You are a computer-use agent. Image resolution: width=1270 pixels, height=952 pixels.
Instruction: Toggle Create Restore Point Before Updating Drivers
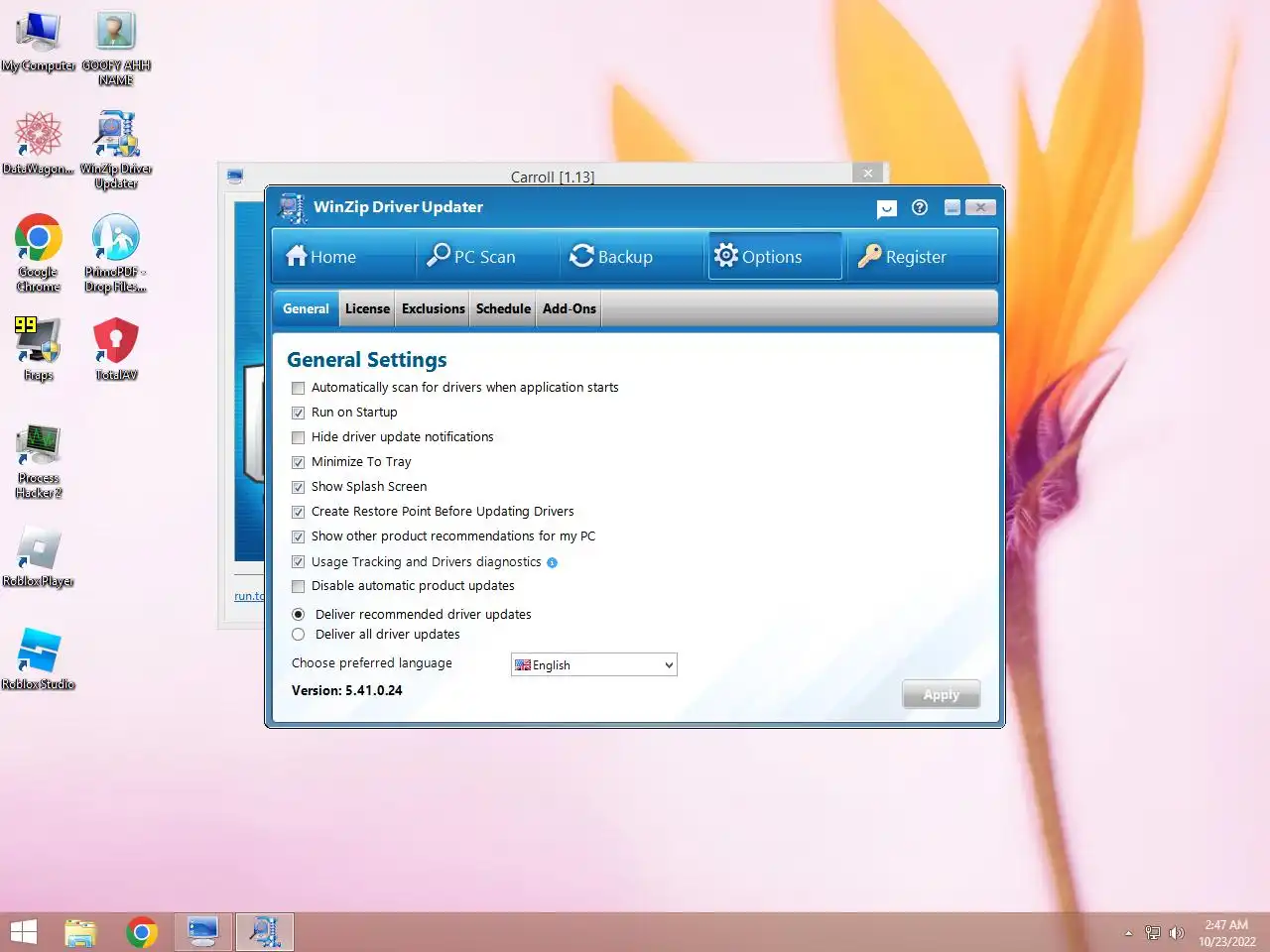(298, 512)
